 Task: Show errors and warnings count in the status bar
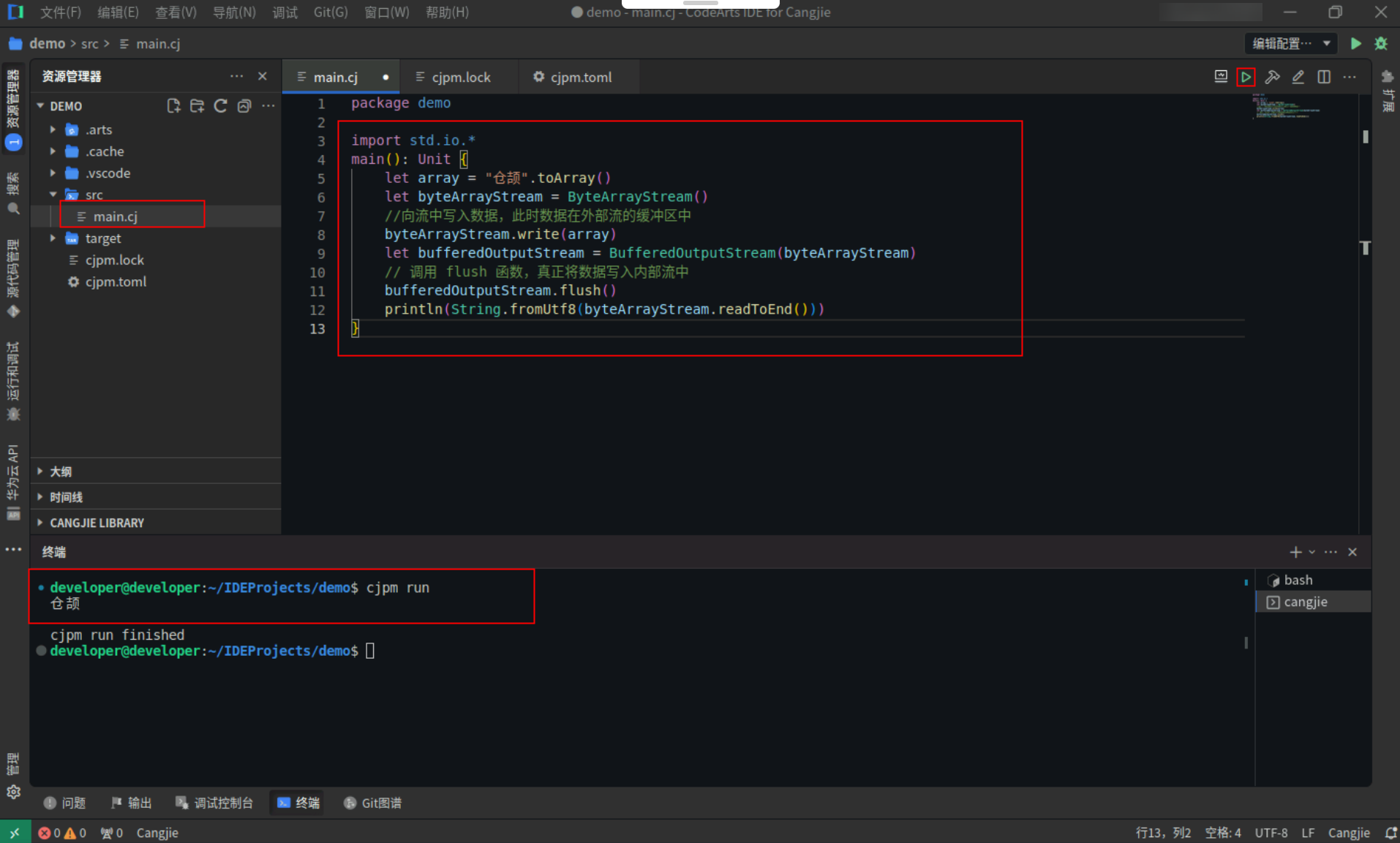[62, 833]
